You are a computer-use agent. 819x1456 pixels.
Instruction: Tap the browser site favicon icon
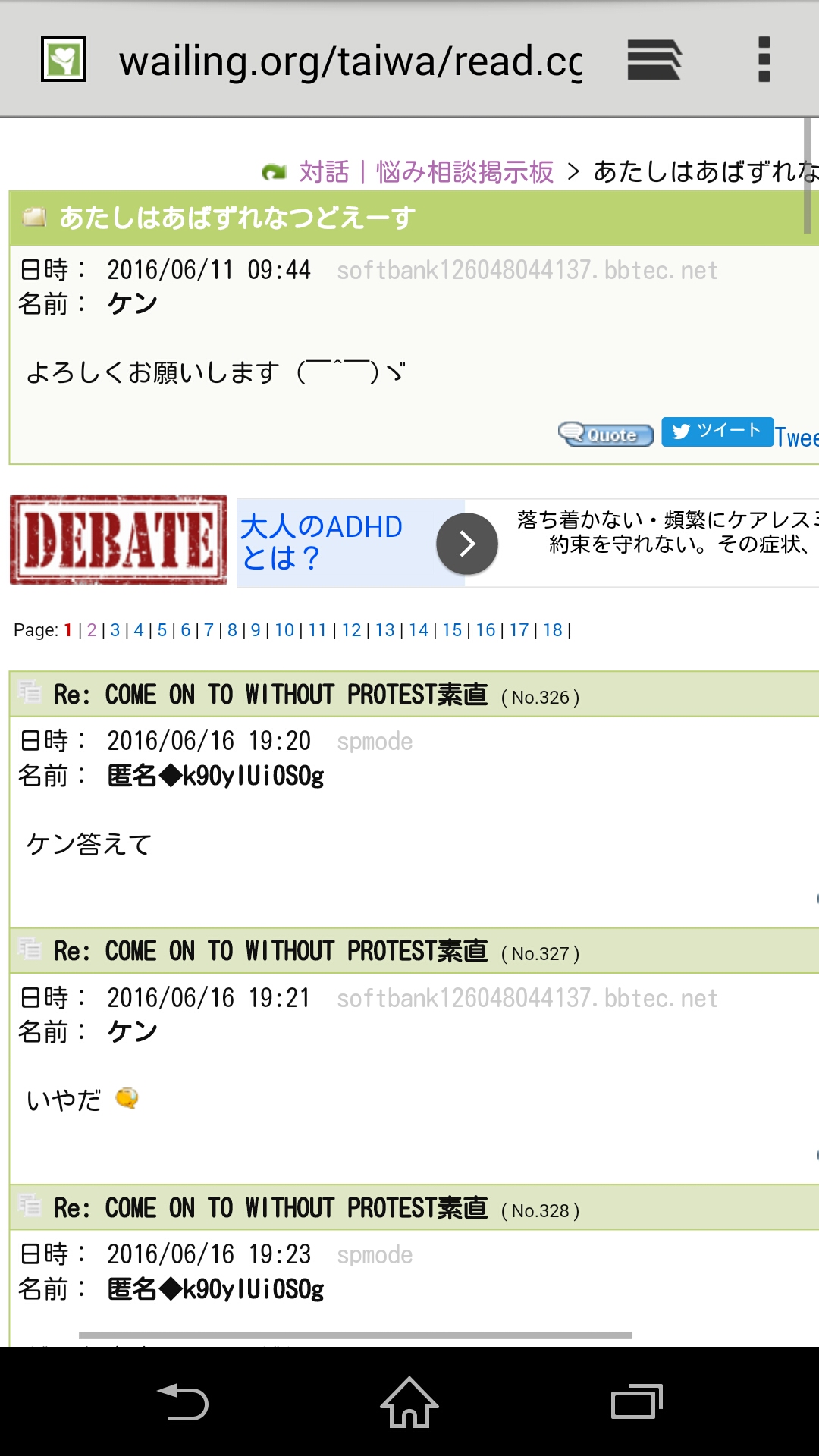coord(64,59)
